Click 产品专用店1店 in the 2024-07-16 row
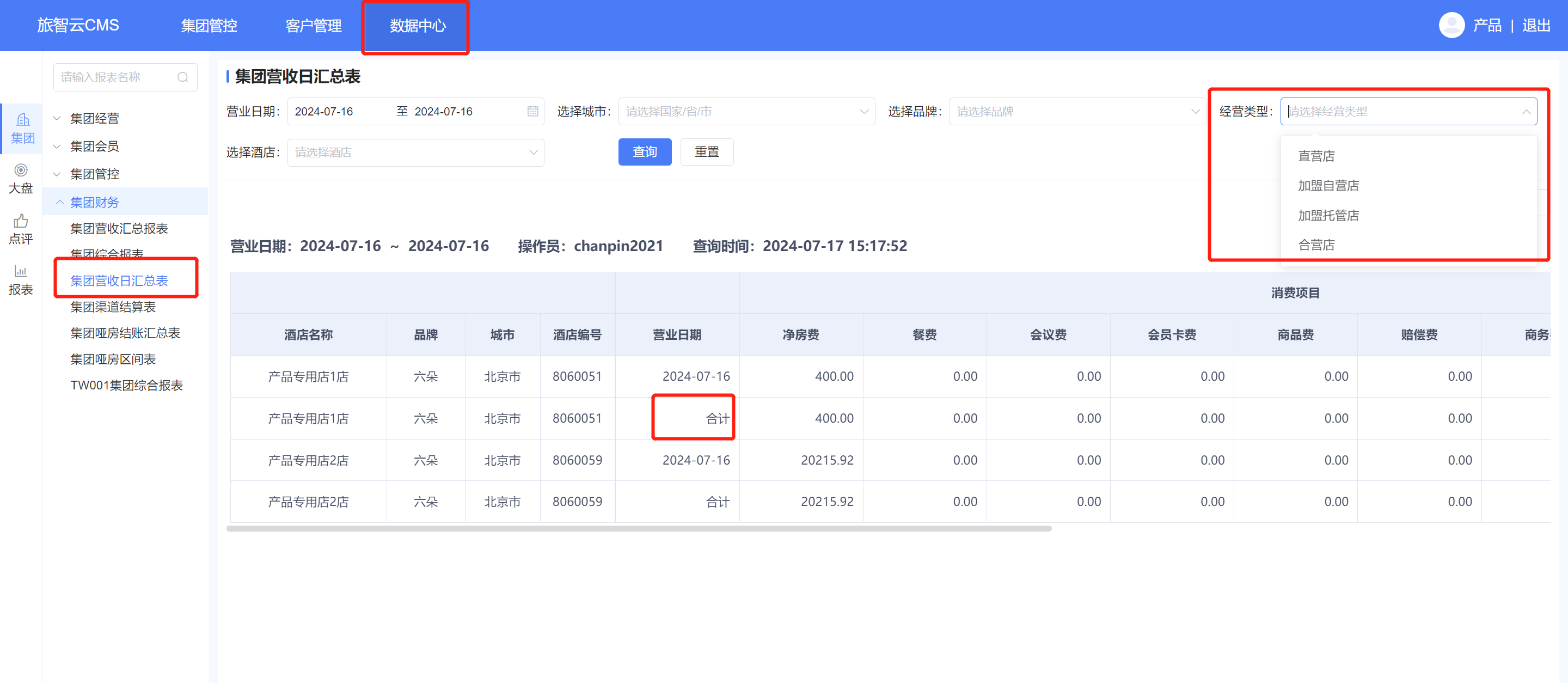 click(309, 377)
